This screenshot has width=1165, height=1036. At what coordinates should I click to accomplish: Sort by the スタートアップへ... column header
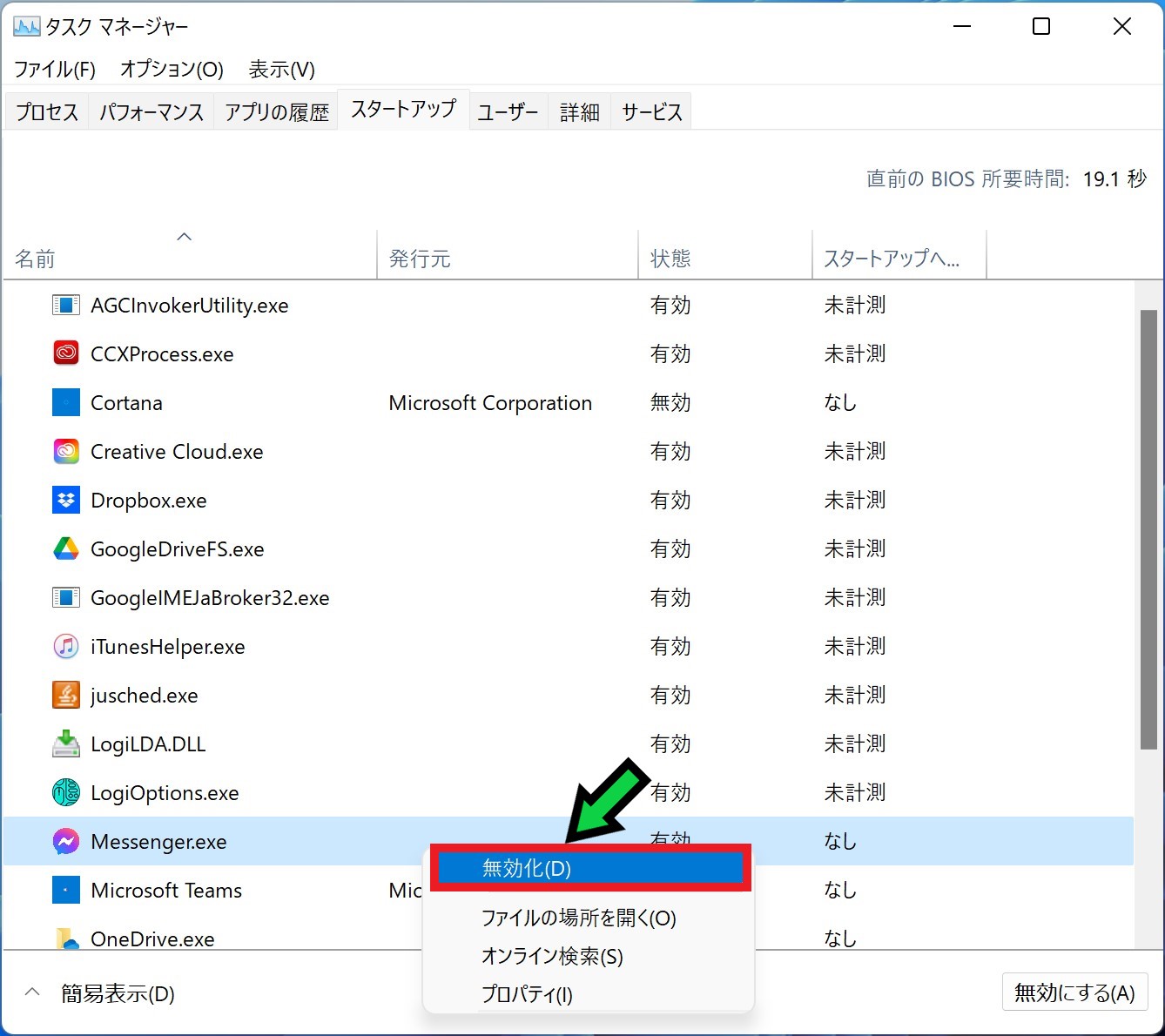coord(899,254)
